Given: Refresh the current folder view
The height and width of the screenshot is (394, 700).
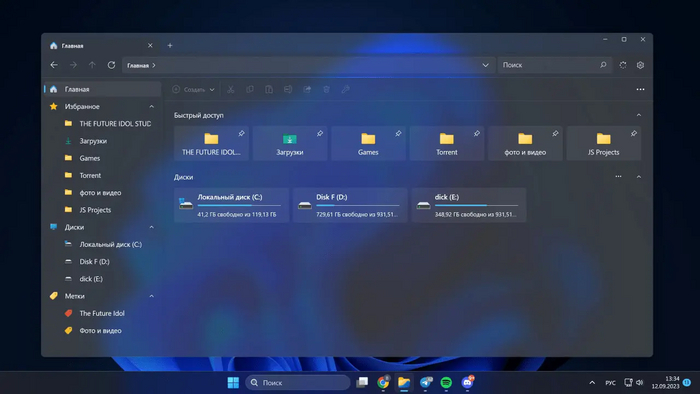Looking at the screenshot, I should [111, 65].
